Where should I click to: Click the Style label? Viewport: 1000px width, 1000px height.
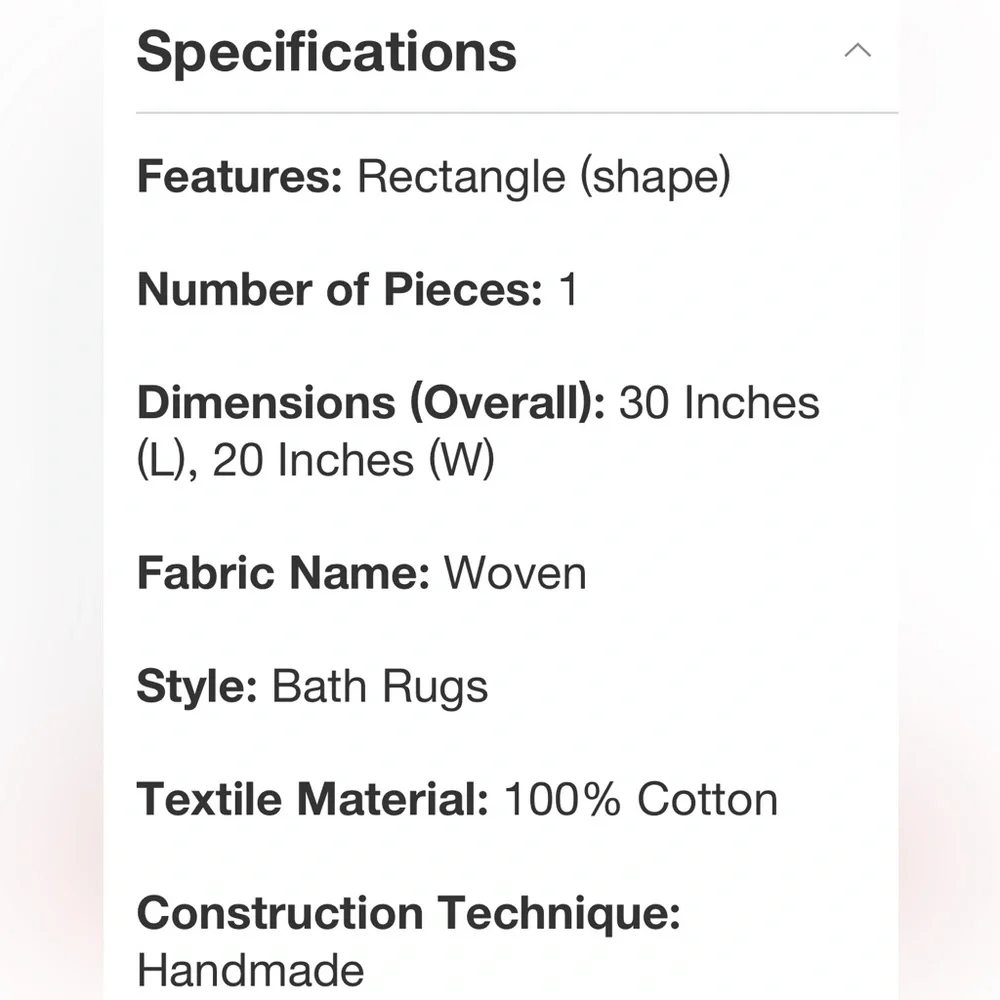(x=197, y=687)
